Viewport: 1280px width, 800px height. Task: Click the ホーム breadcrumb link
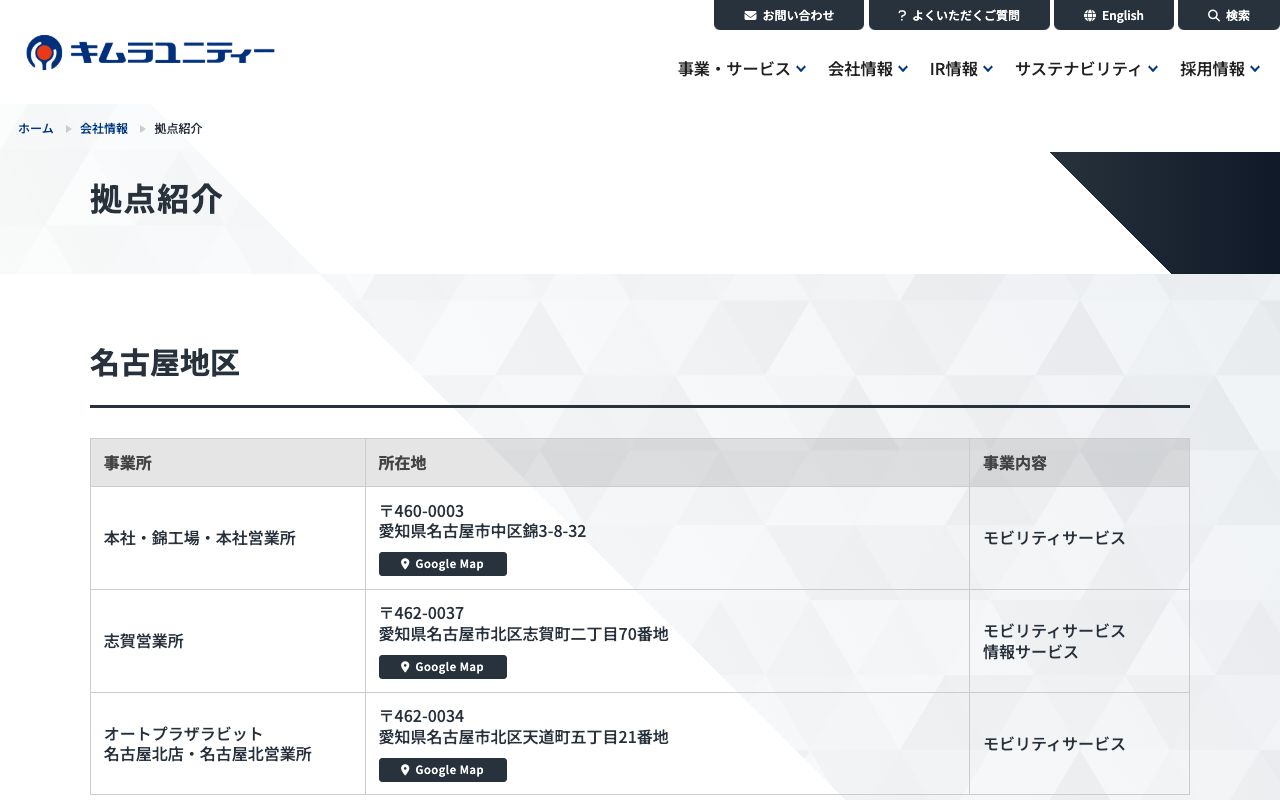point(35,128)
